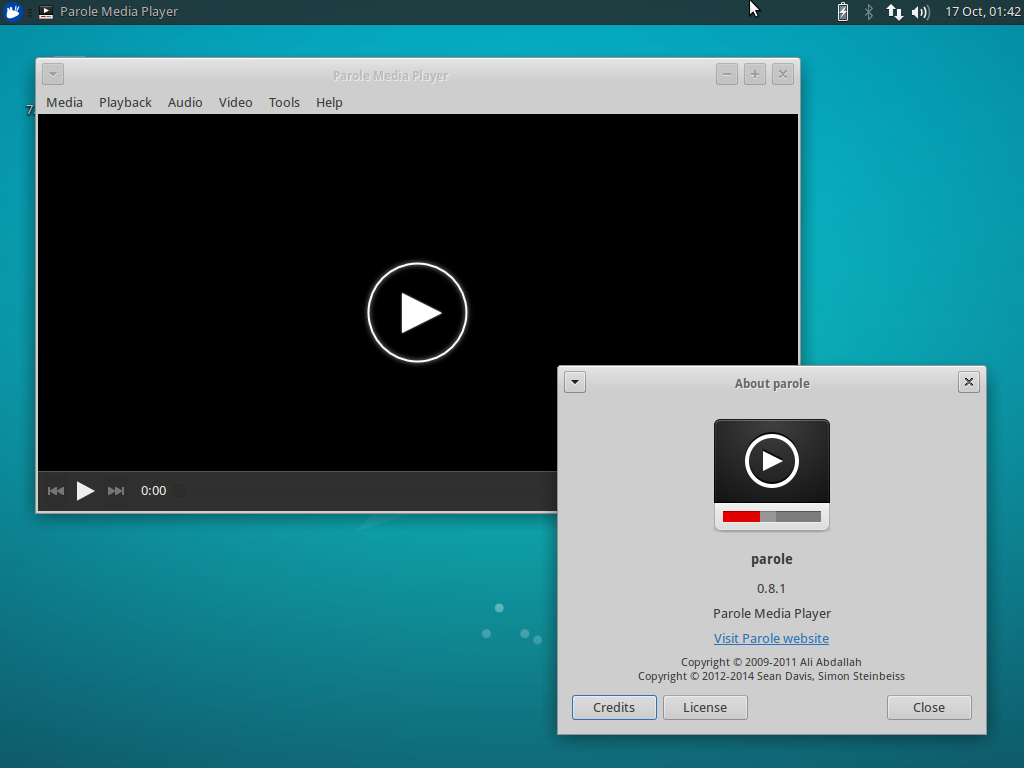Click the play button on the video

(417, 312)
